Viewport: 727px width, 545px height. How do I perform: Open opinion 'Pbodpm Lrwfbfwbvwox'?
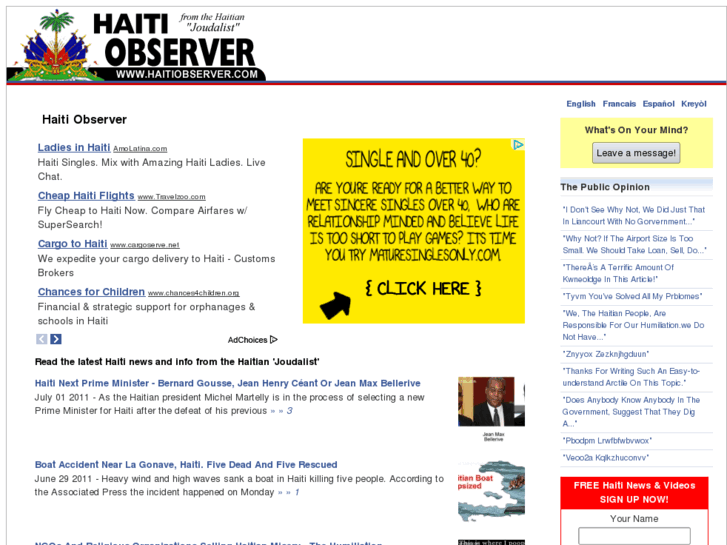[607, 441]
